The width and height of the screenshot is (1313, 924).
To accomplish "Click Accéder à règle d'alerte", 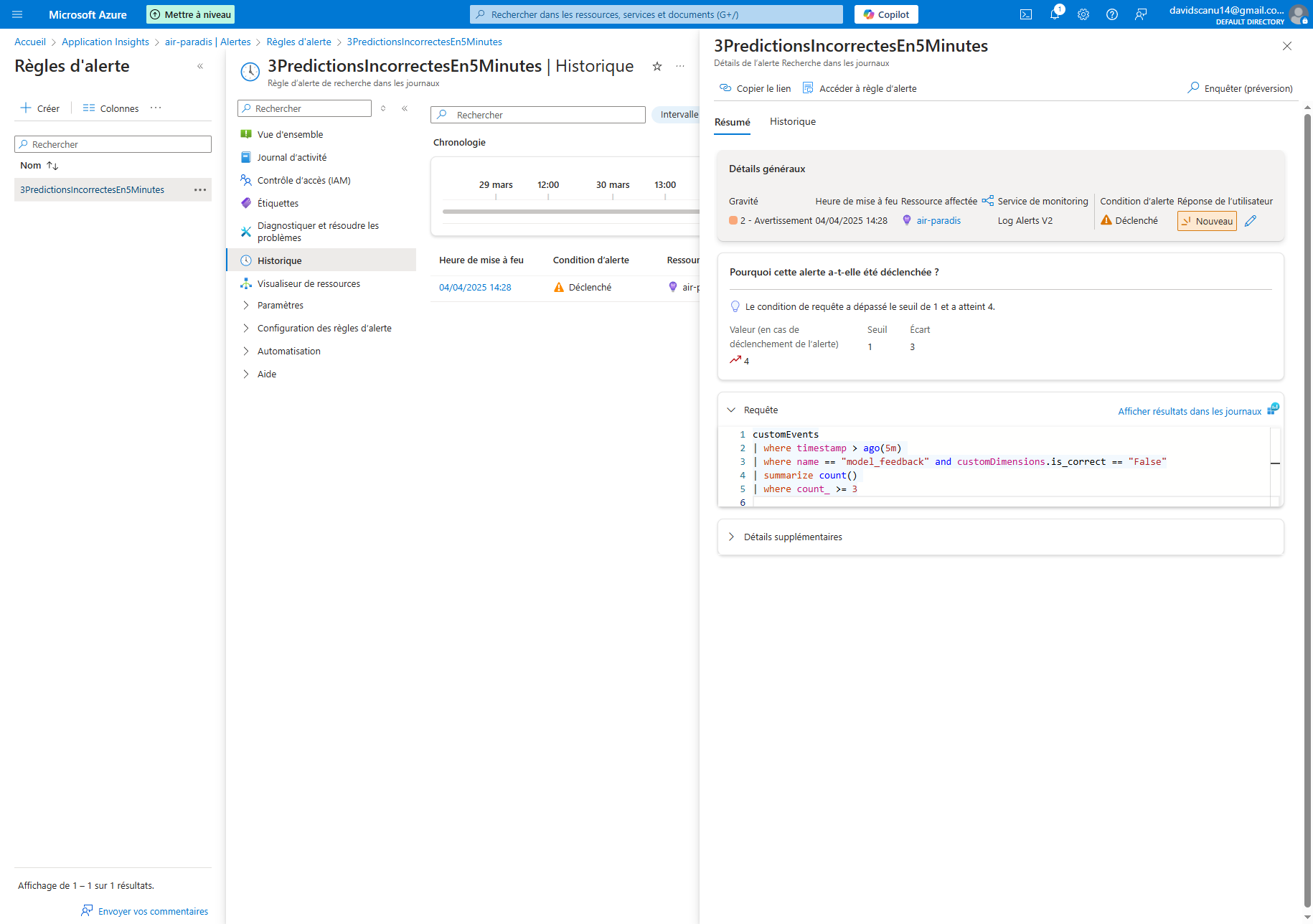I will point(860,88).
